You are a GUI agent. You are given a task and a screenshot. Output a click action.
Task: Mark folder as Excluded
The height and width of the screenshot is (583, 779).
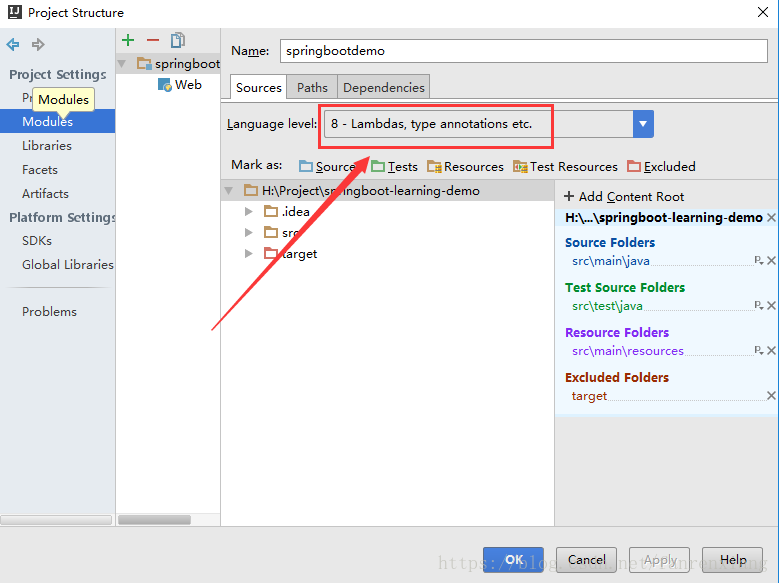coord(661,167)
